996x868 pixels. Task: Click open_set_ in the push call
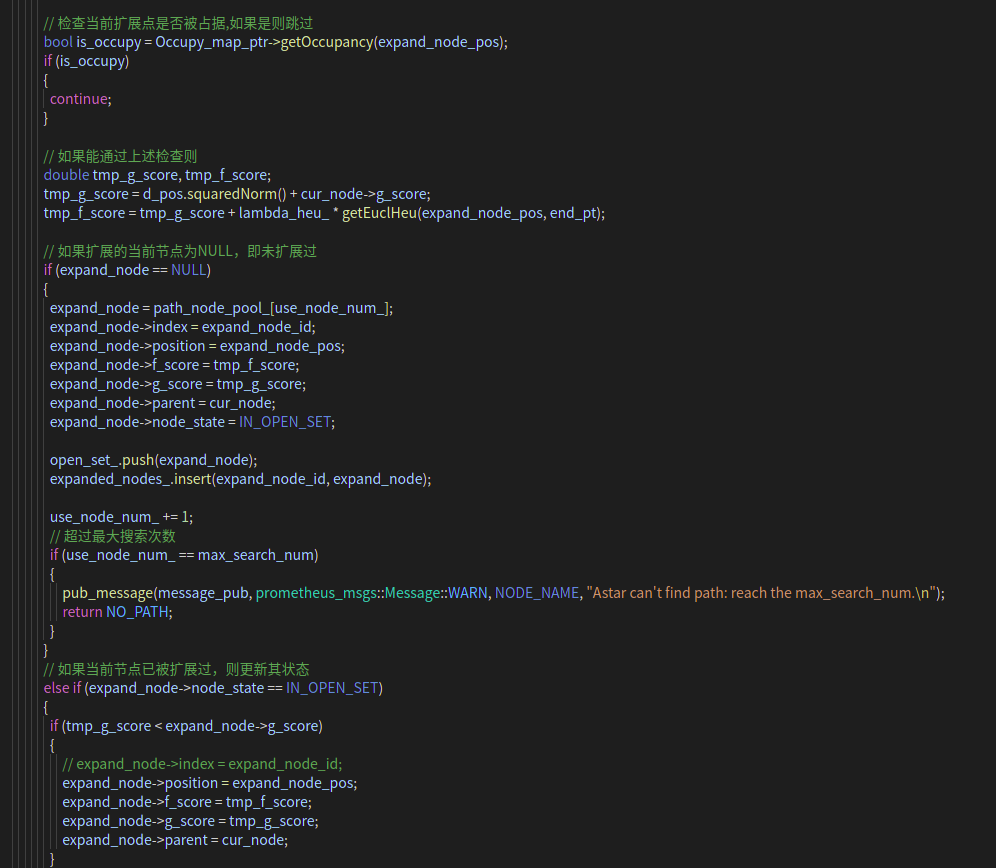(83, 460)
